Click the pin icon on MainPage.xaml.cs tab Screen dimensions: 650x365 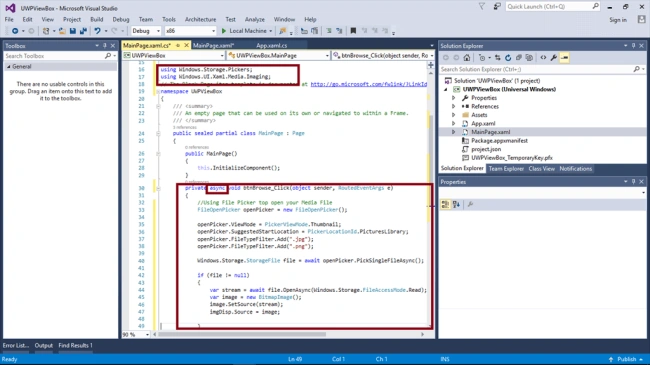[177, 45]
